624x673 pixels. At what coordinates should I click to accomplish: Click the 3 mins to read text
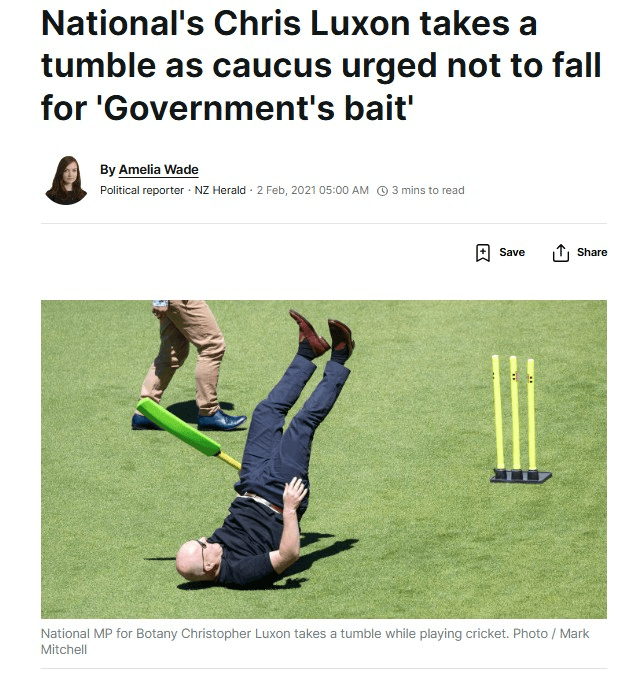[428, 190]
